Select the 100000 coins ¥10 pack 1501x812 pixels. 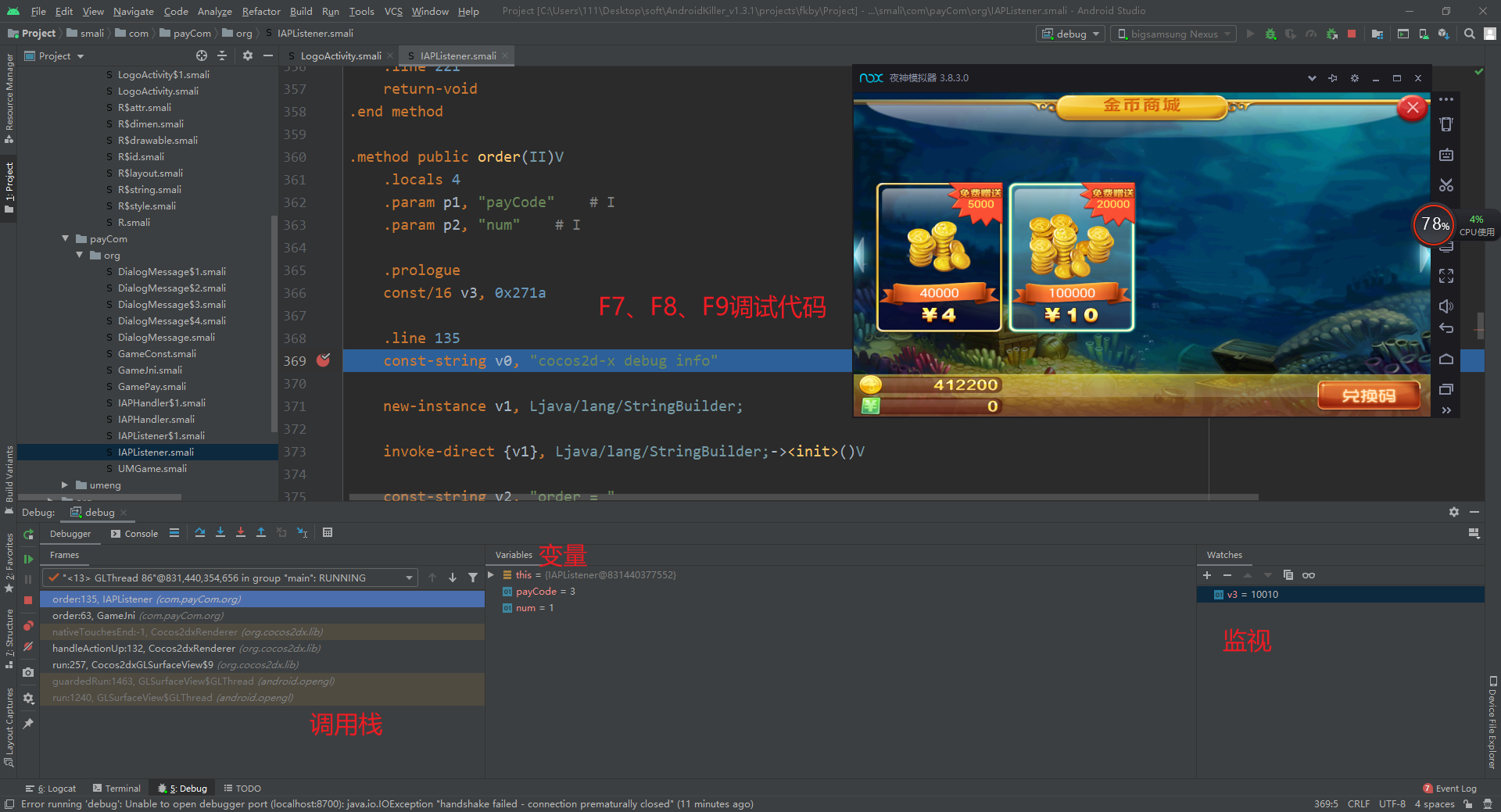[x=1072, y=257]
